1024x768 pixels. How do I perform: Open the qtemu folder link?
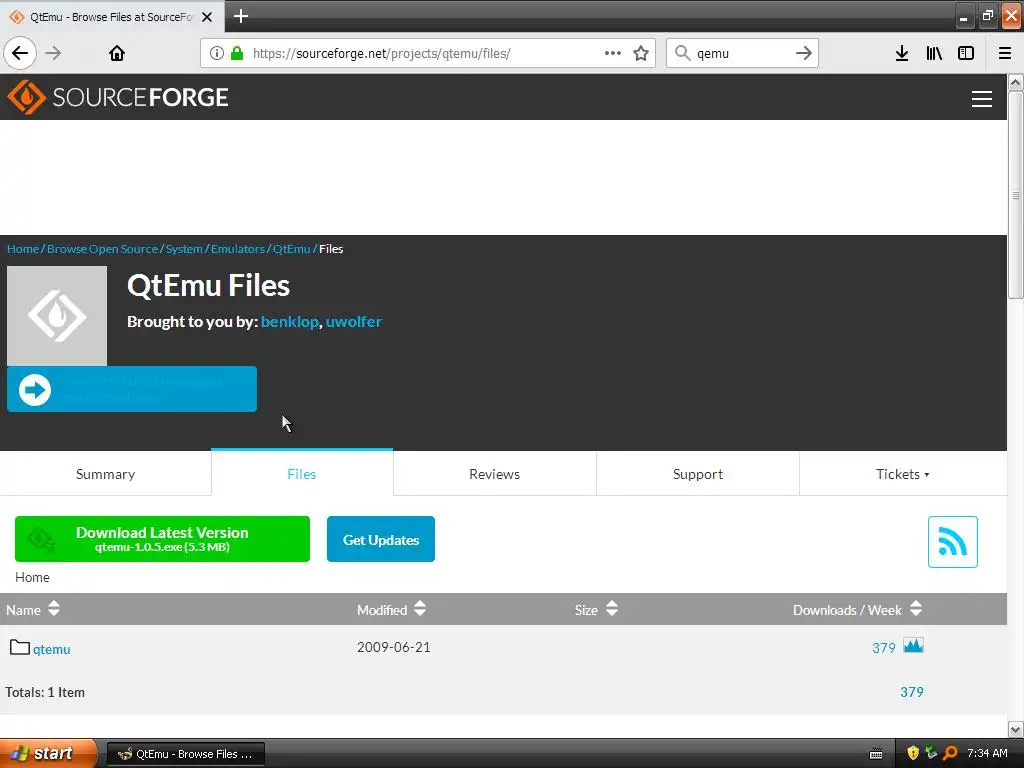[x=52, y=649]
